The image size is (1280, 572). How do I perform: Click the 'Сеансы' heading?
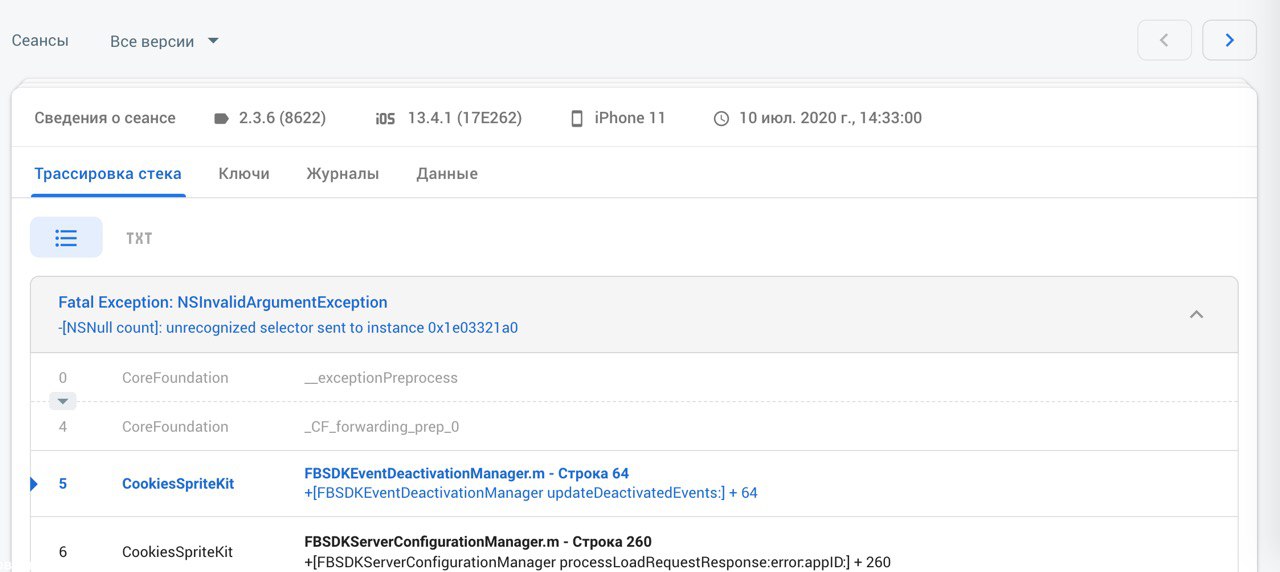[40, 41]
